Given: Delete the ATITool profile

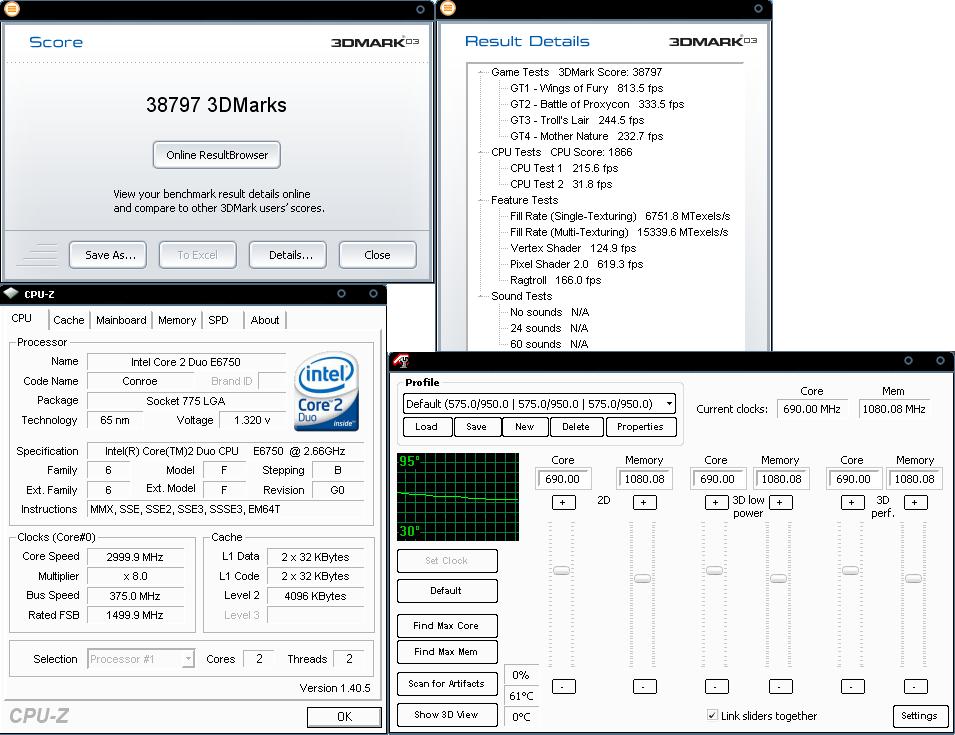Looking at the screenshot, I should (x=576, y=427).
